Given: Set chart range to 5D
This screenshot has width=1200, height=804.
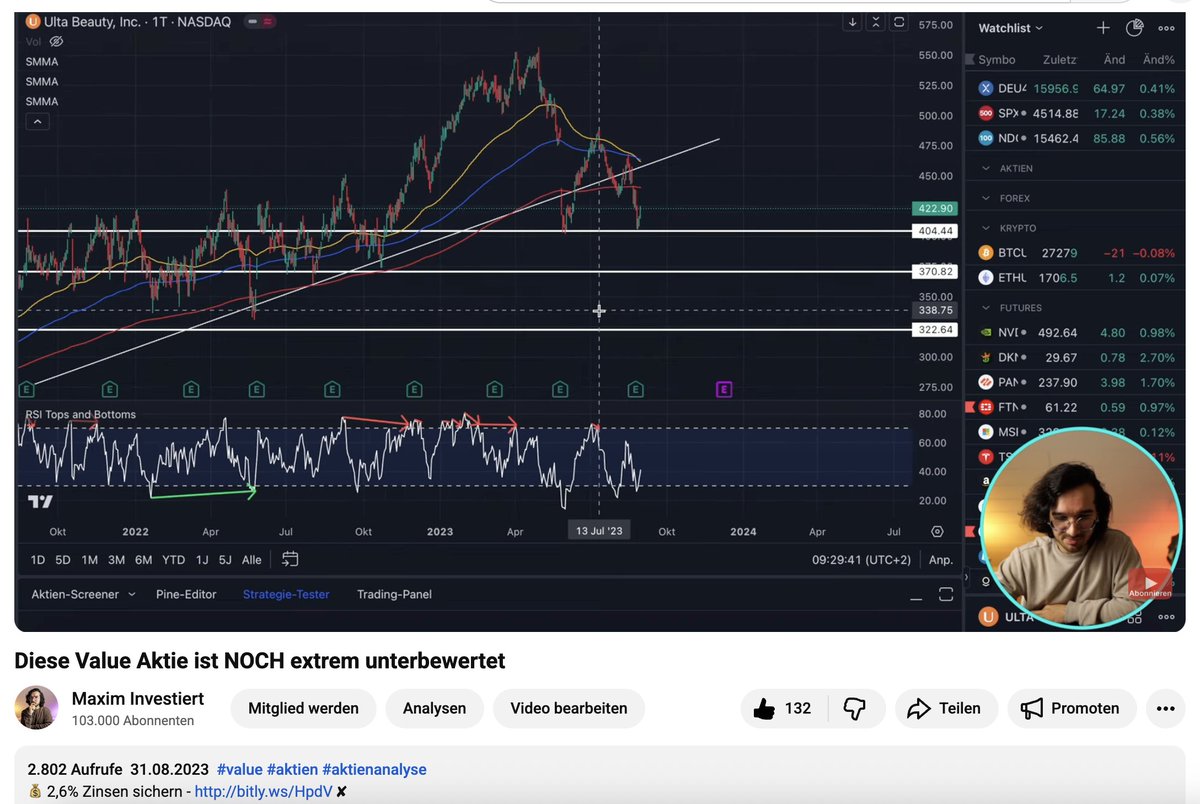Looking at the screenshot, I should (x=63, y=560).
